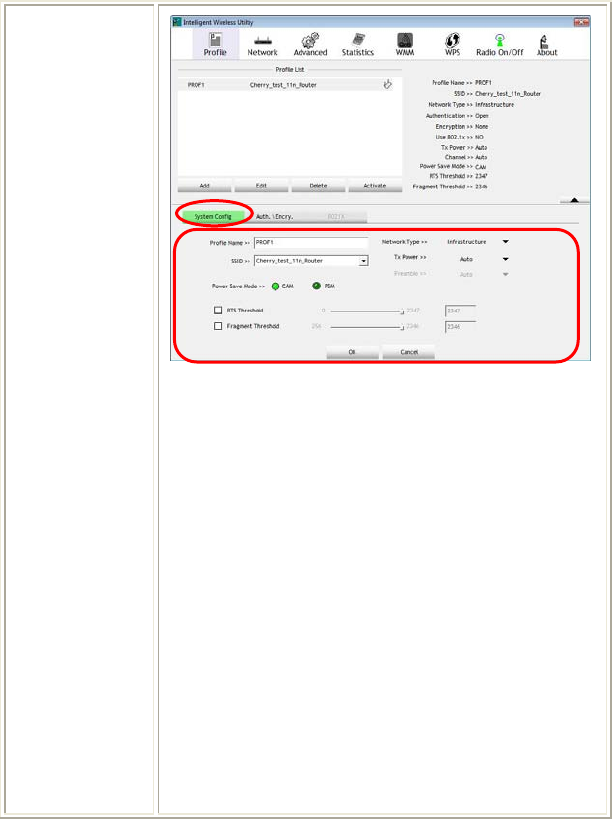Screen dimensions: 612x819
Task: Click the Delete profile button
Action: click(x=318, y=185)
